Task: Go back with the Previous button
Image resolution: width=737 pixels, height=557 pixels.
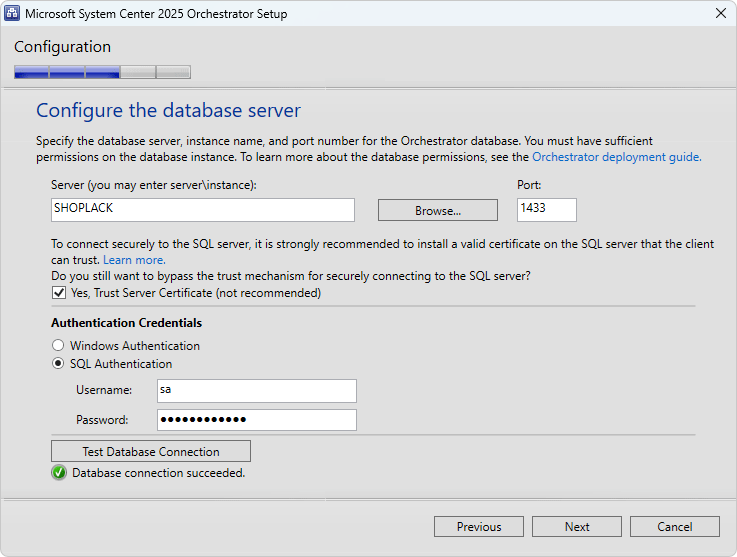Action: coord(478,526)
